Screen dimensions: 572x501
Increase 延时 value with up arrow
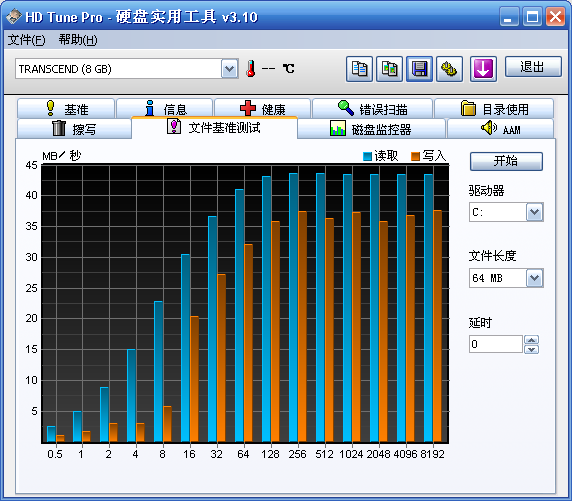coord(531,340)
